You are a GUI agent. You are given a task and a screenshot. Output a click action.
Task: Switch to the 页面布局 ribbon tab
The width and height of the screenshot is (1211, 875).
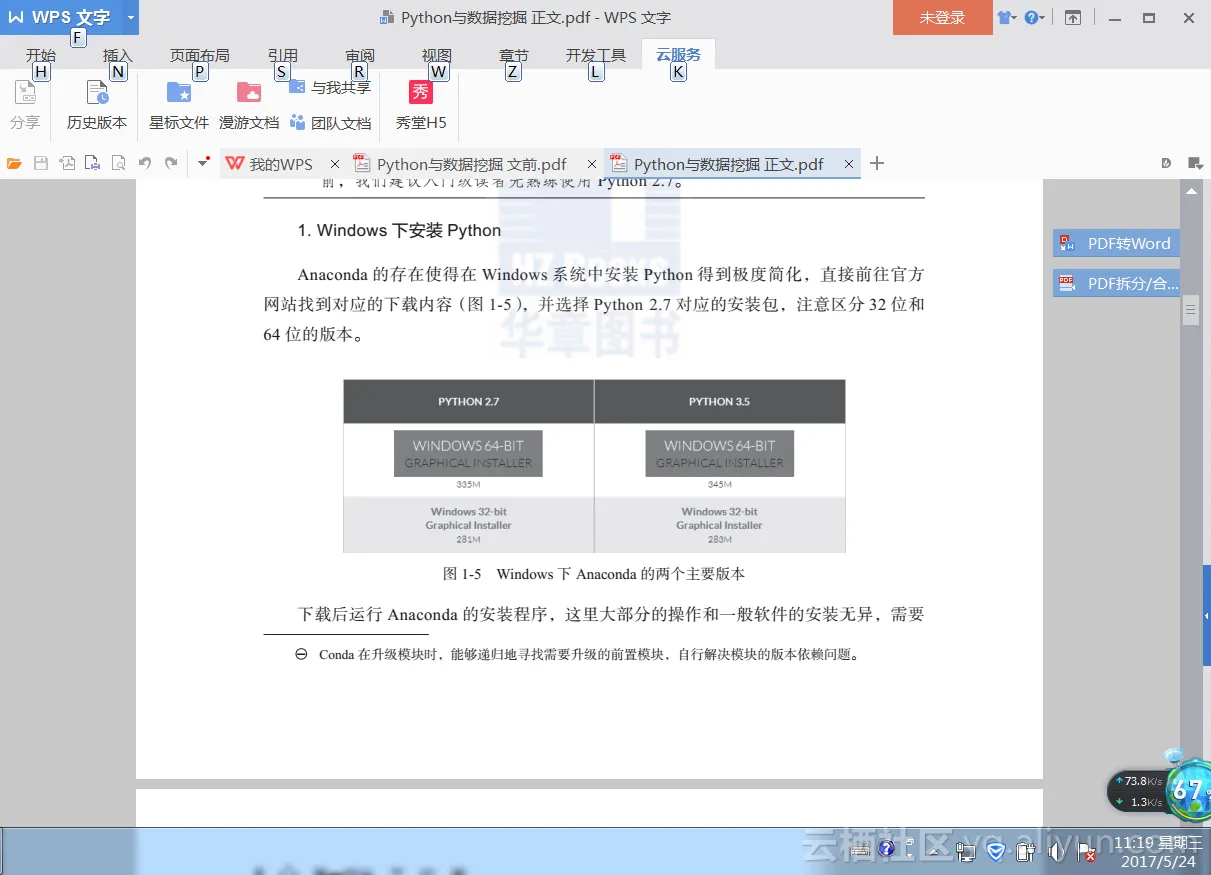pyautogui.click(x=199, y=56)
